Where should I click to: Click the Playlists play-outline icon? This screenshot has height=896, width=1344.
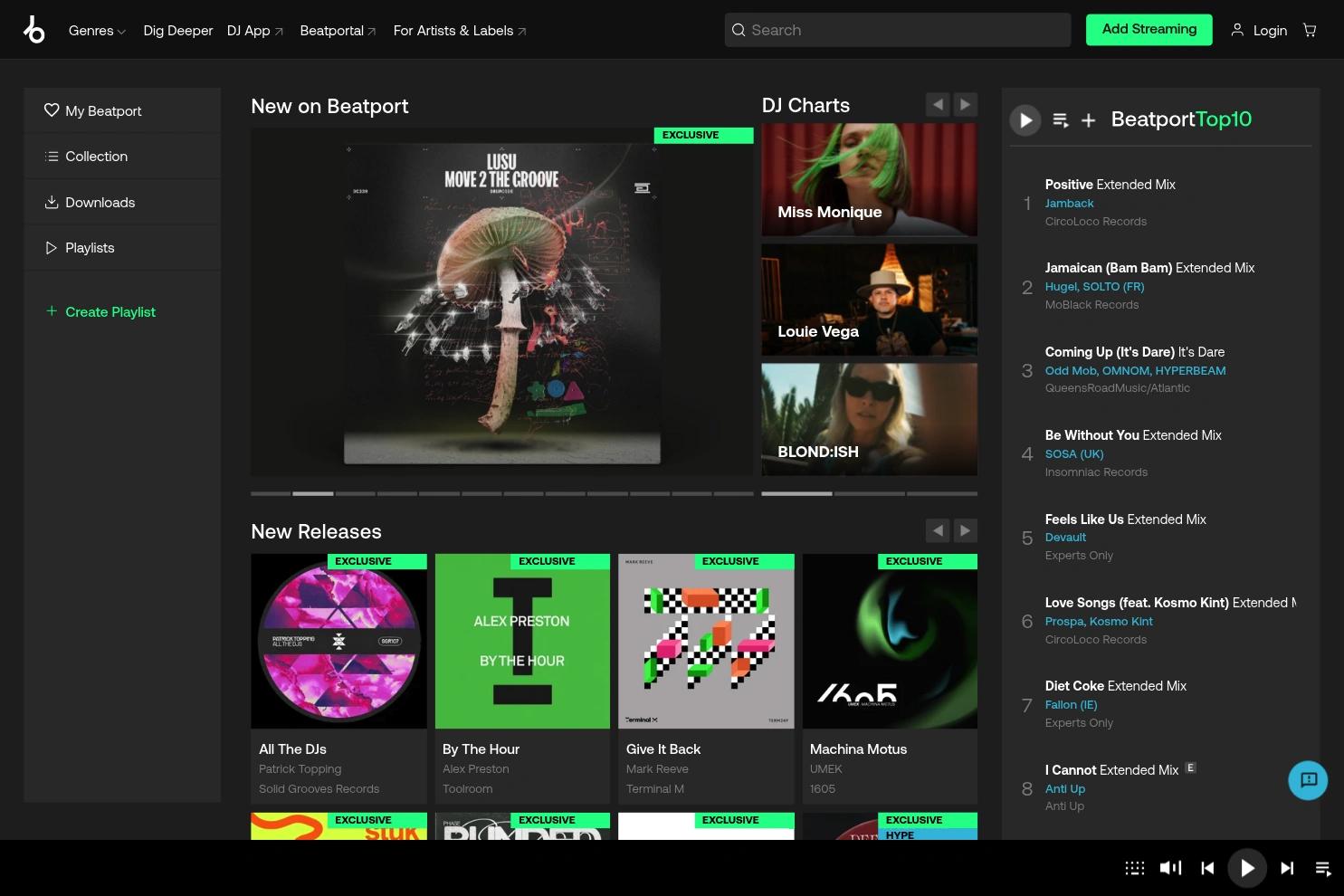(52, 248)
